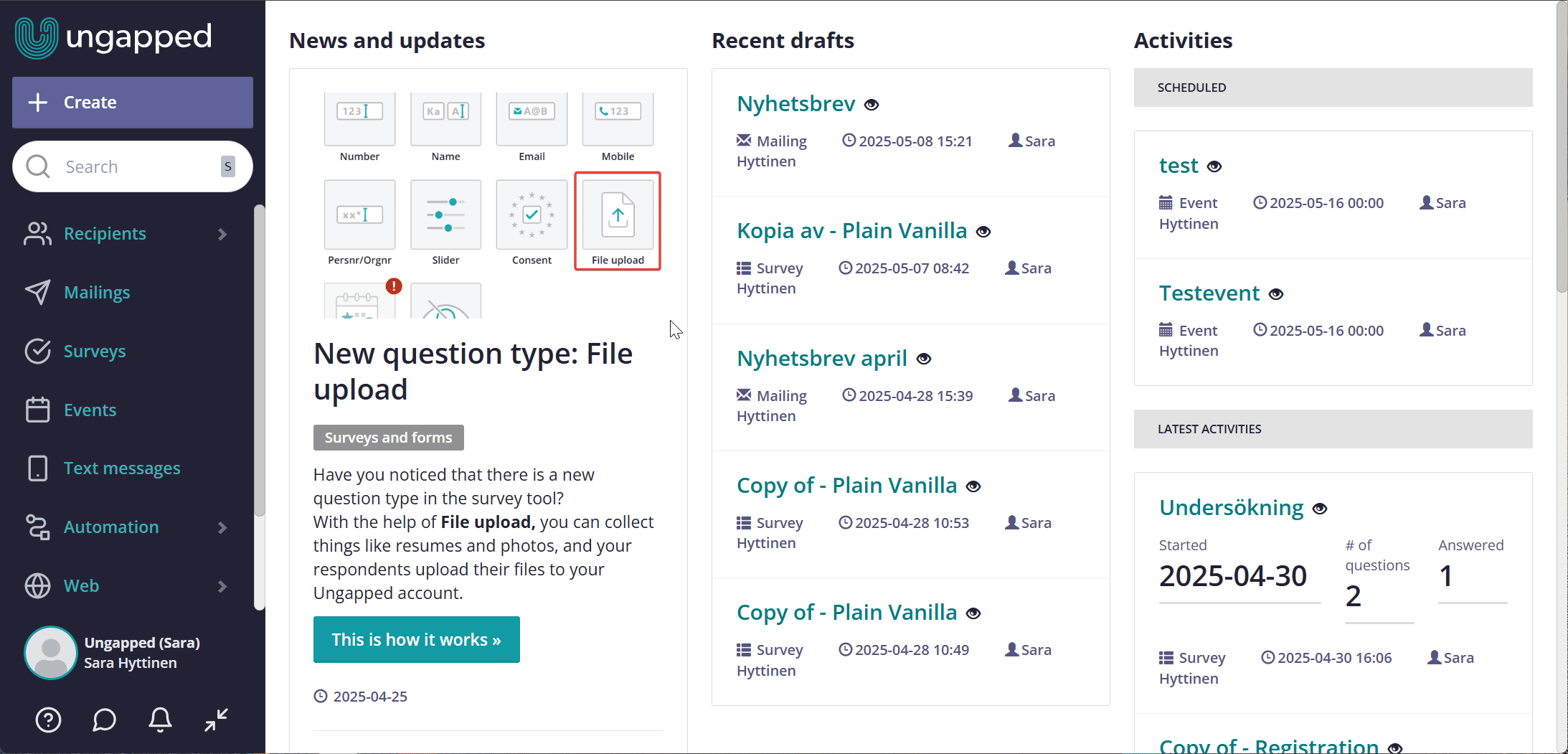Open Copy of - Plain Vanilla from 10:49
This screenshot has height=754, width=1568.
(846, 613)
